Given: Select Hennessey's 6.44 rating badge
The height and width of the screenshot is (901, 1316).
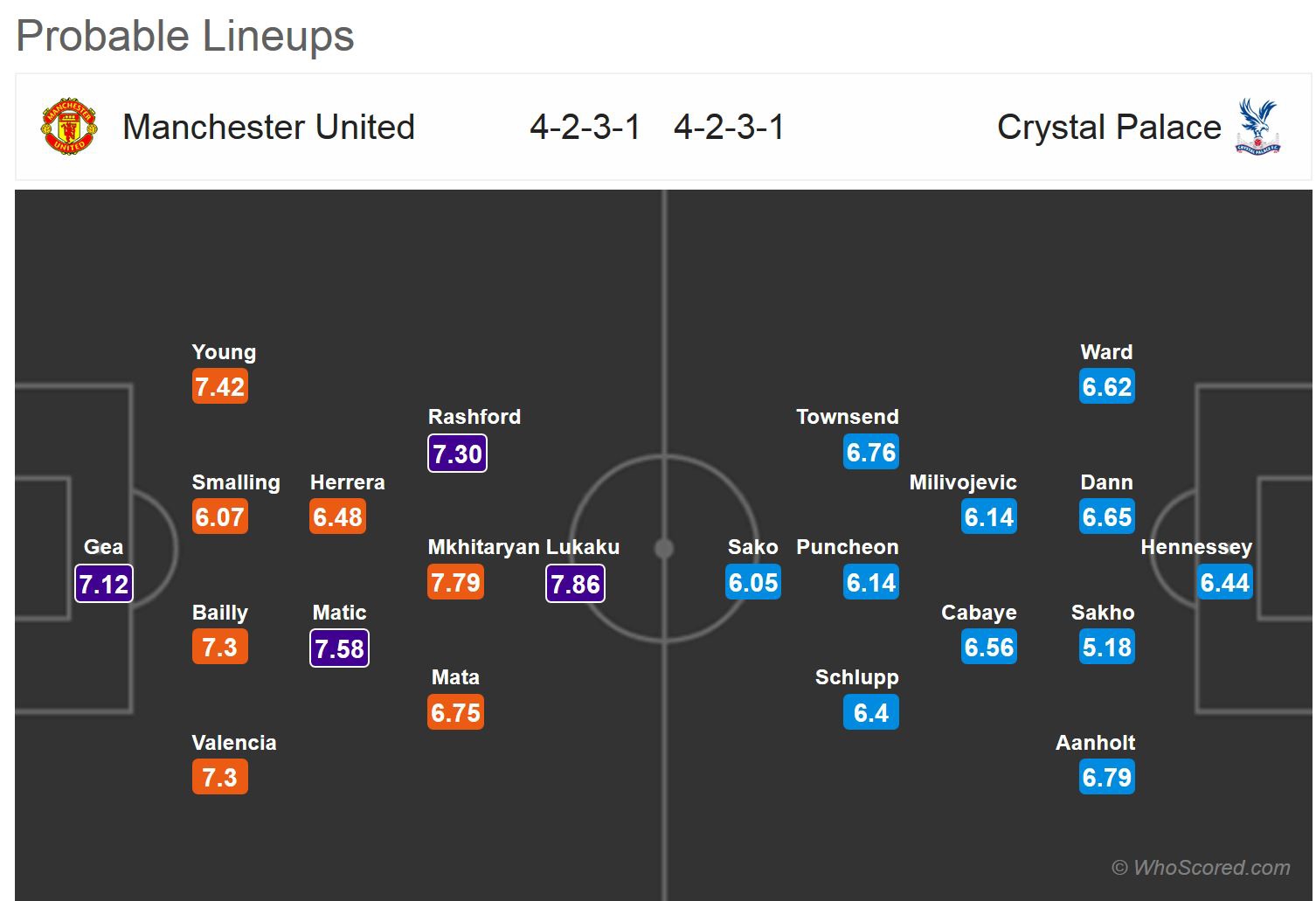Looking at the screenshot, I should tap(1224, 583).
